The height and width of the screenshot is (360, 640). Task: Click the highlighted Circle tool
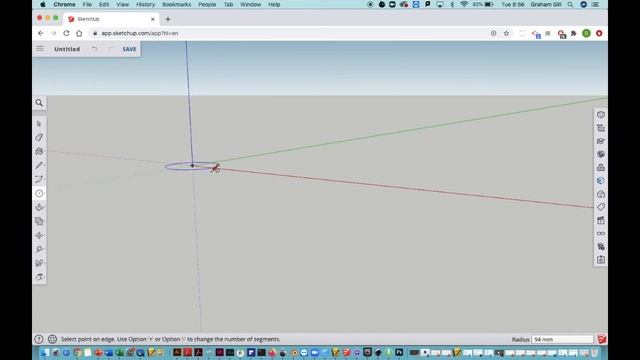tap(39, 193)
